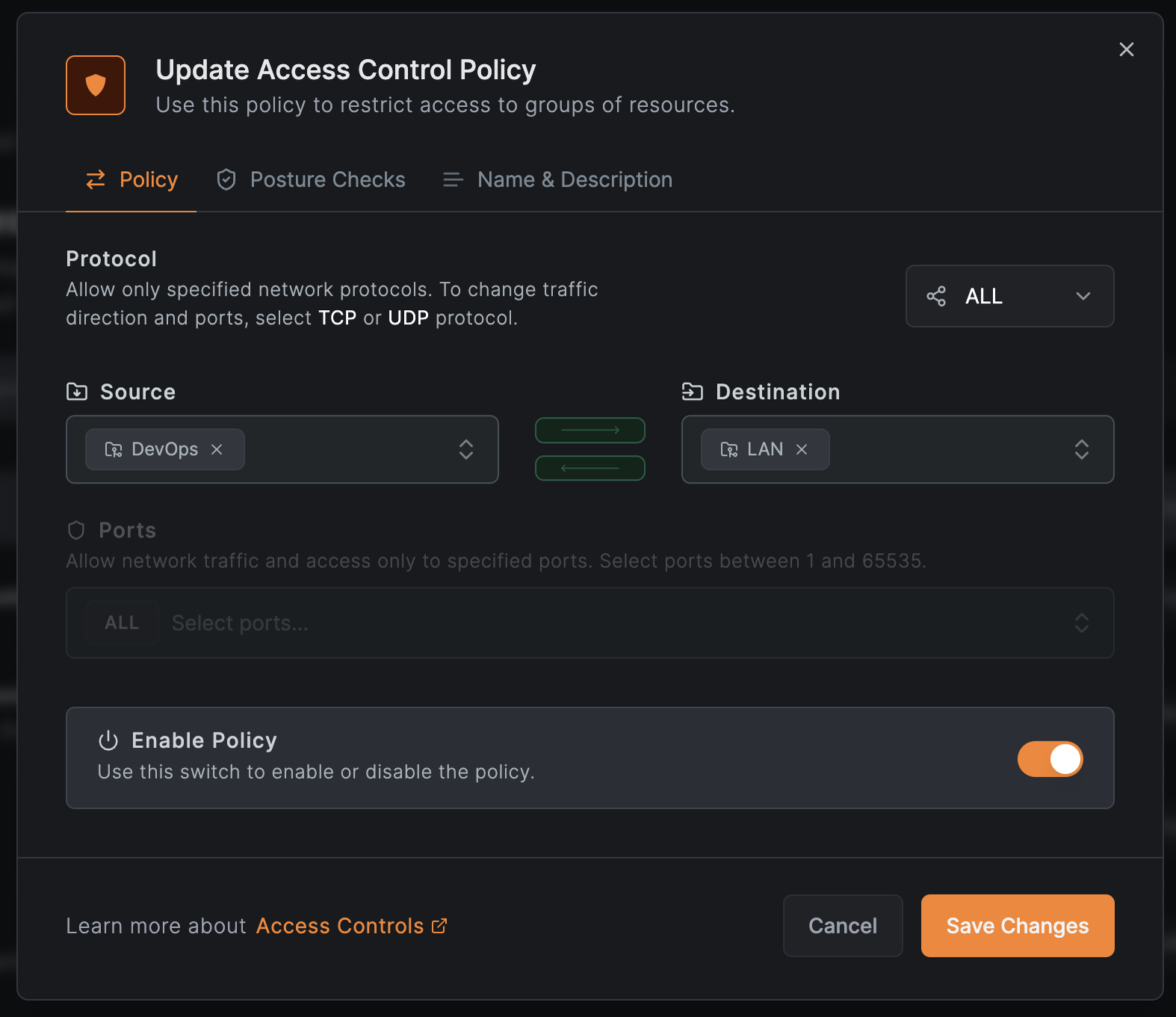Switch to the Posture Checks tab
Screen dimensions: 1176x1017
(x=311, y=180)
